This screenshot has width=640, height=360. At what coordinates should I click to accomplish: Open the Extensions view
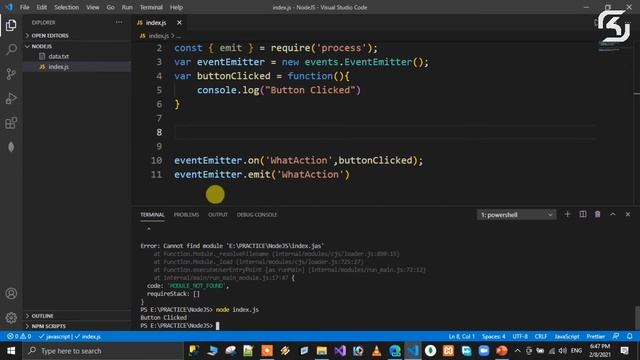pyautogui.click(x=11, y=123)
